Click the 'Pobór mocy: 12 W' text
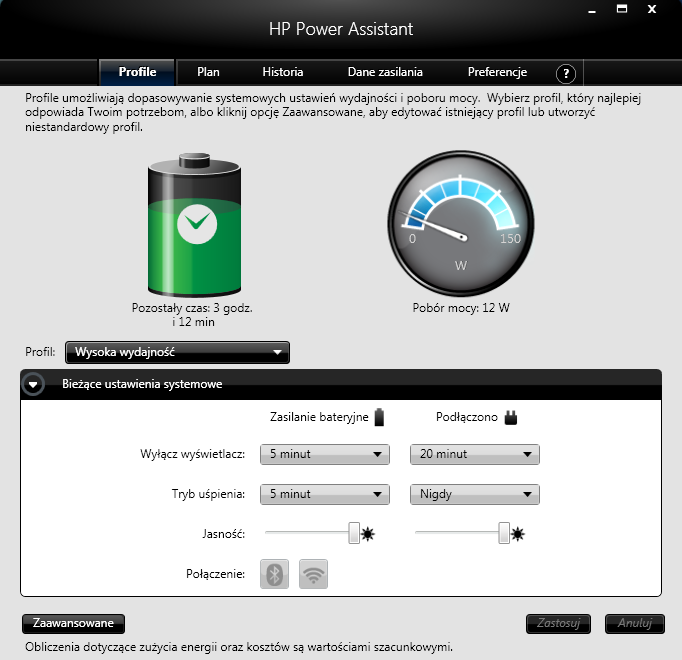 click(x=461, y=308)
